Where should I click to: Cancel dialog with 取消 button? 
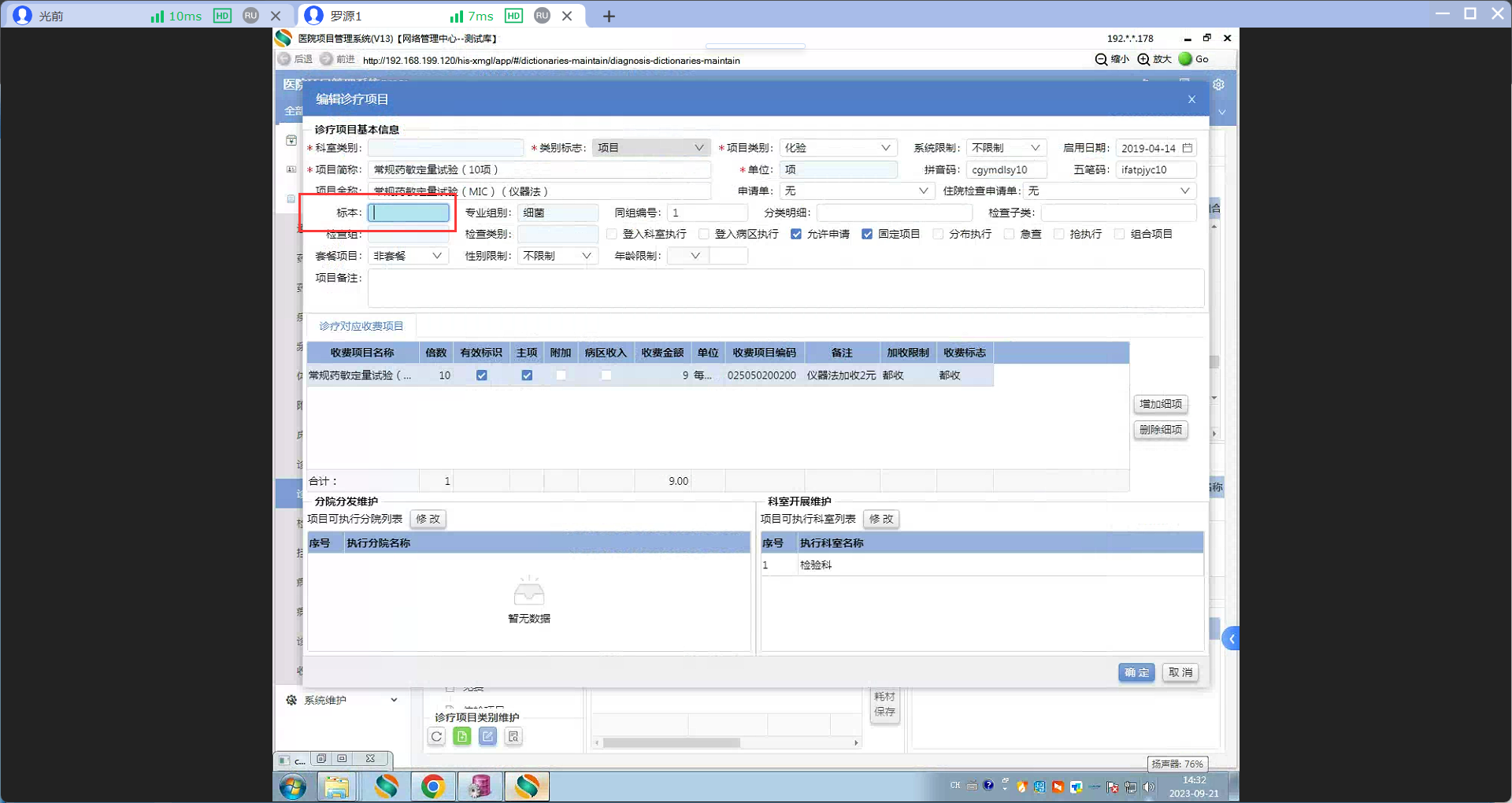[1180, 673]
